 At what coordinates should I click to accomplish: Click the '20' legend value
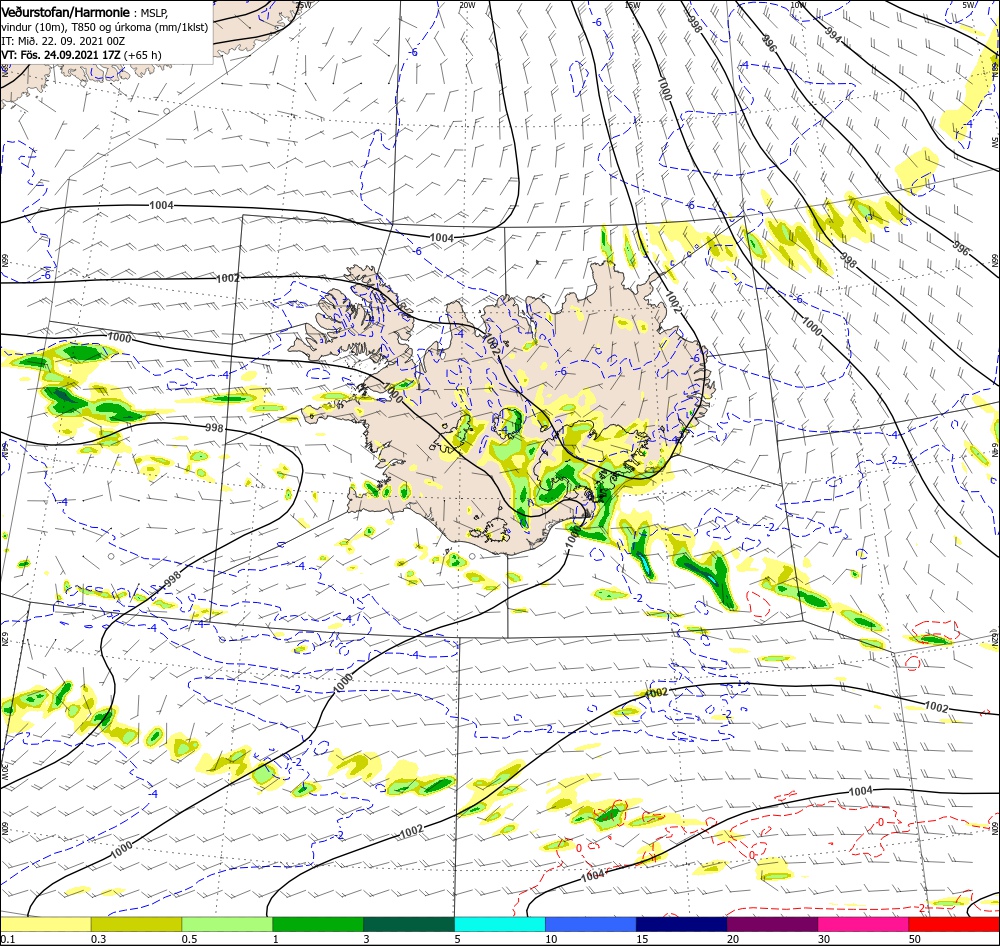[733, 939]
